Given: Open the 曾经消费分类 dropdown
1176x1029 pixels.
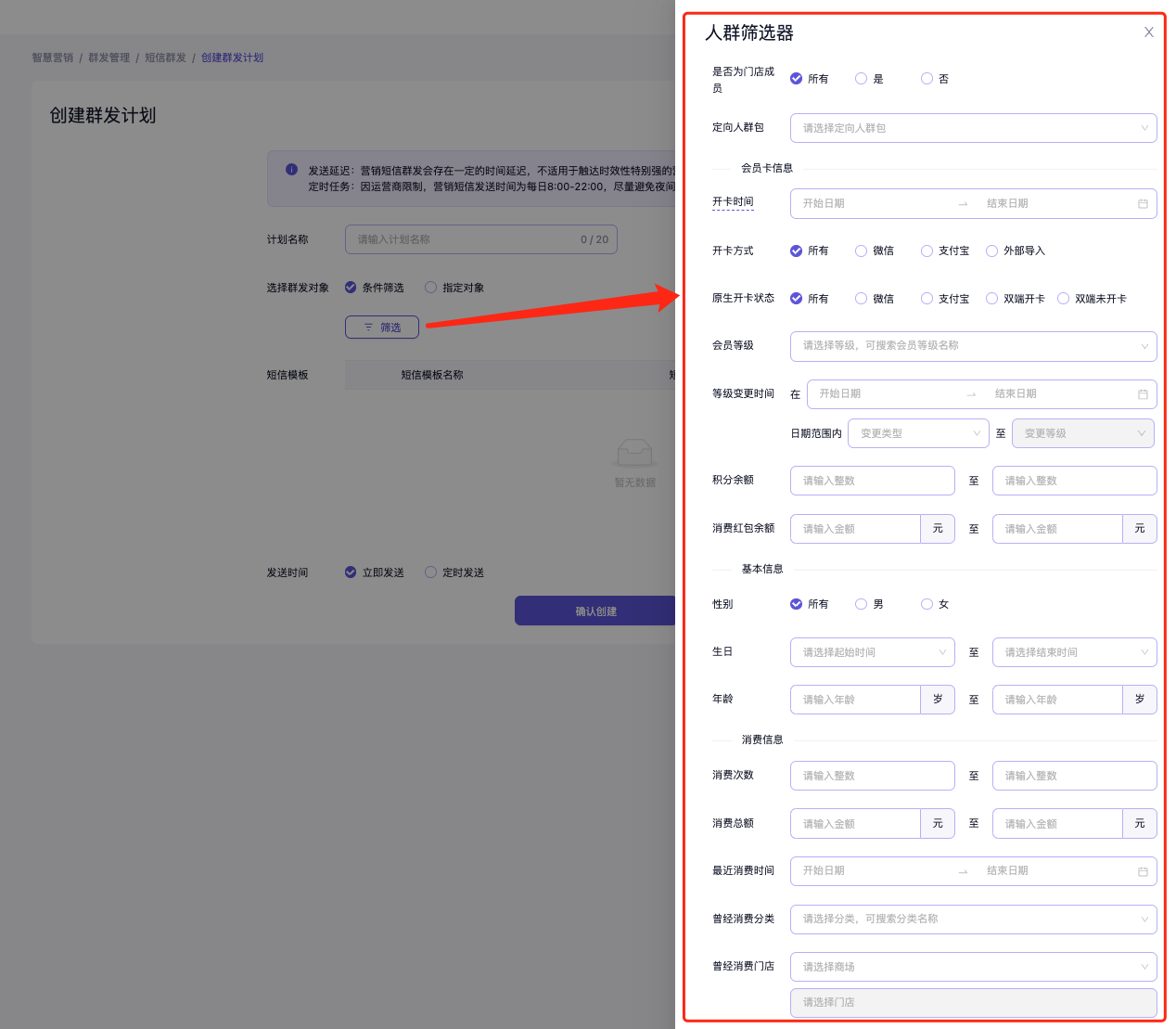Looking at the screenshot, I should coord(973,920).
